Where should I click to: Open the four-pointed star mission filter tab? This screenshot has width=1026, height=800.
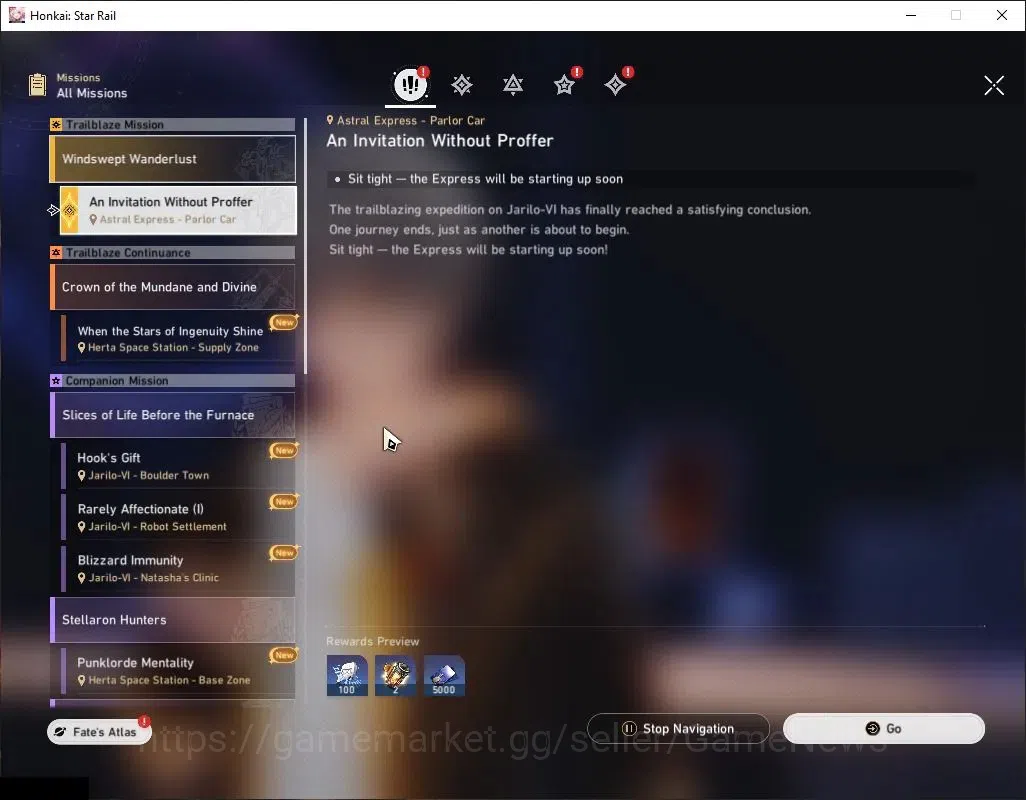pos(615,84)
